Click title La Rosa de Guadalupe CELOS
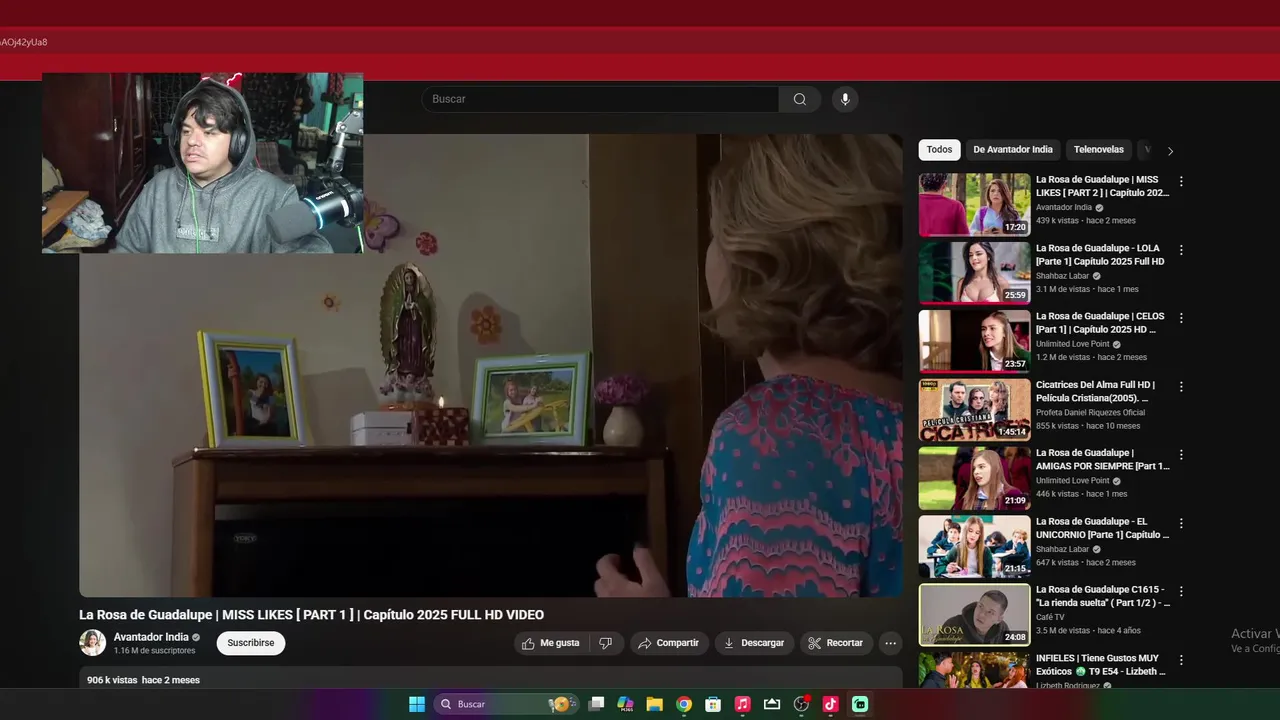 coord(1100,323)
